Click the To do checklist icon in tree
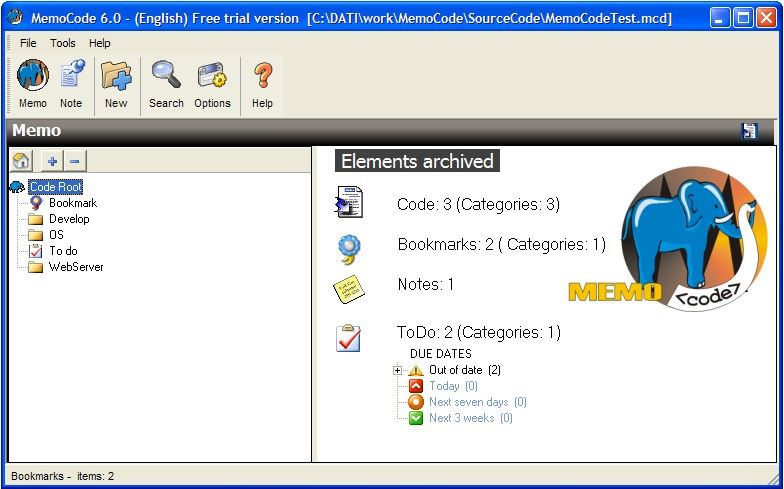The width and height of the screenshot is (784, 489). pyautogui.click(x=36, y=251)
